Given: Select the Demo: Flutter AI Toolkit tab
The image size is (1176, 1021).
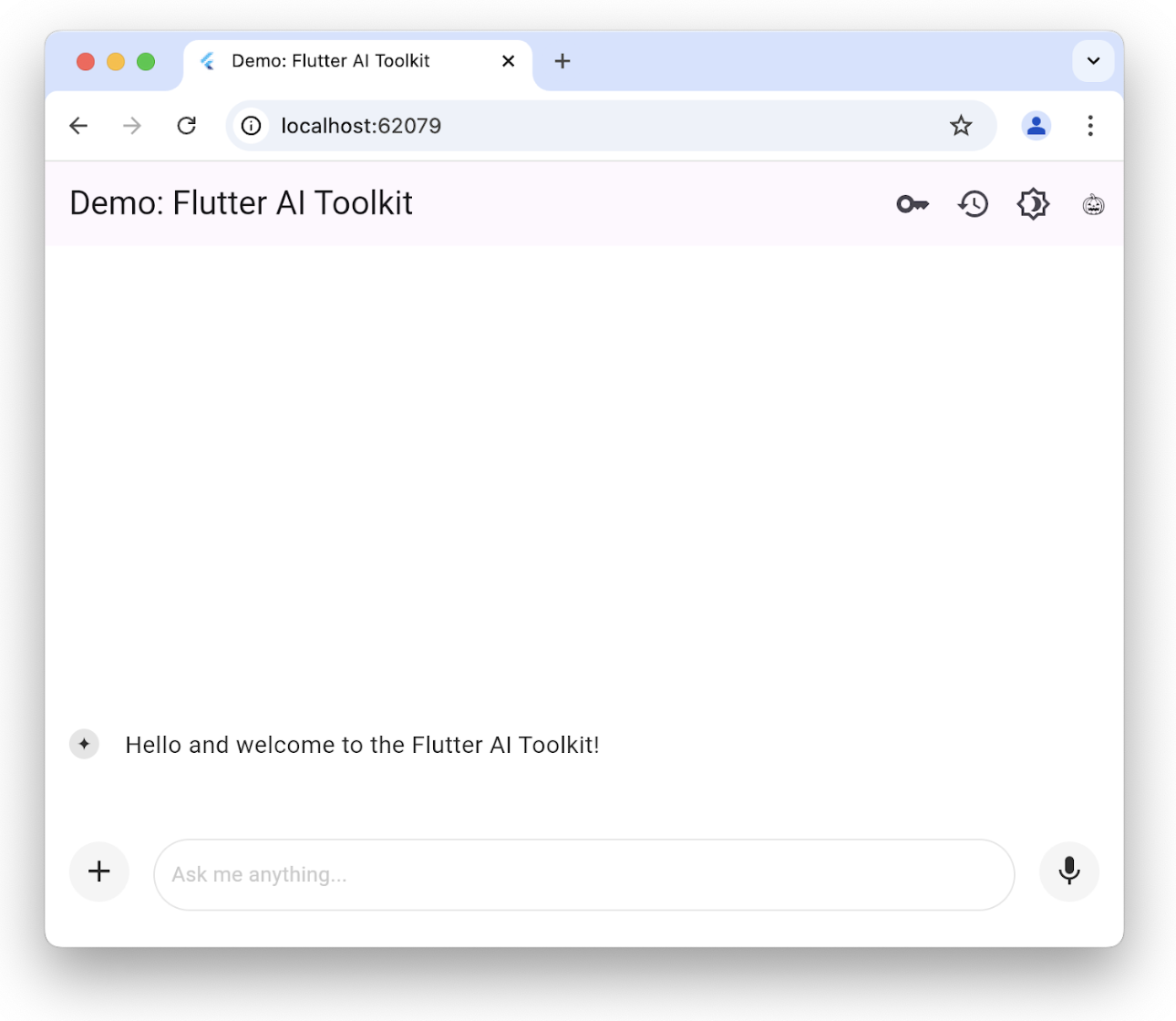Looking at the screenshot, I should (x=337, y=61).
